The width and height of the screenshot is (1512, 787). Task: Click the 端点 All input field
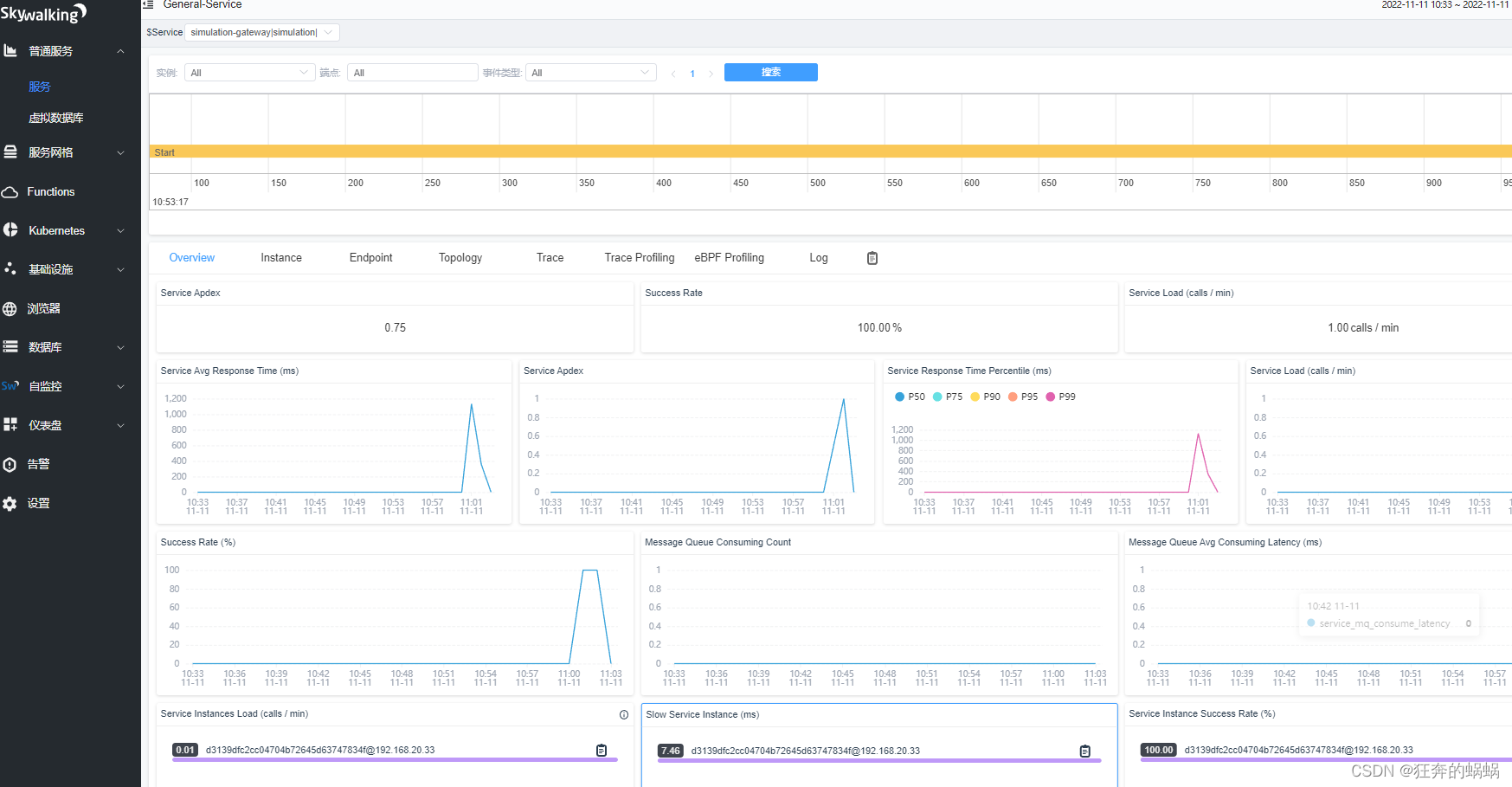click(x=413, y=73)
